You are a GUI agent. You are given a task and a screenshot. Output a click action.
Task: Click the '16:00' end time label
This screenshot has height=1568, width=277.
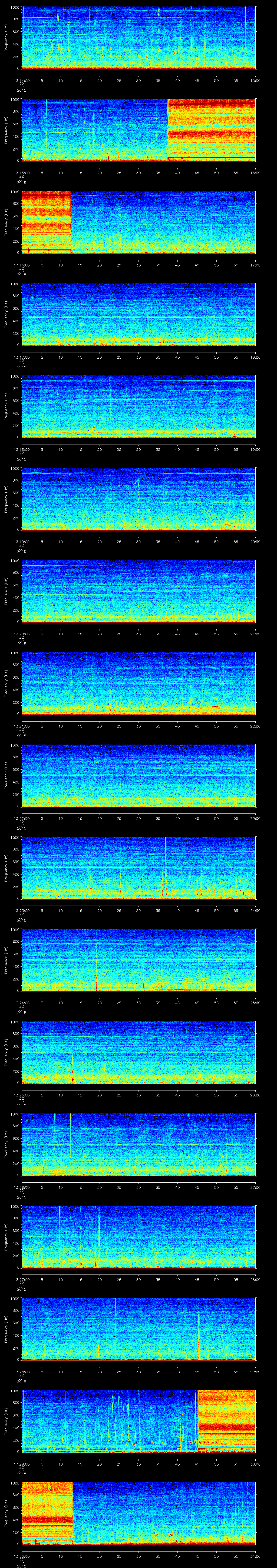tap(255, 173)
